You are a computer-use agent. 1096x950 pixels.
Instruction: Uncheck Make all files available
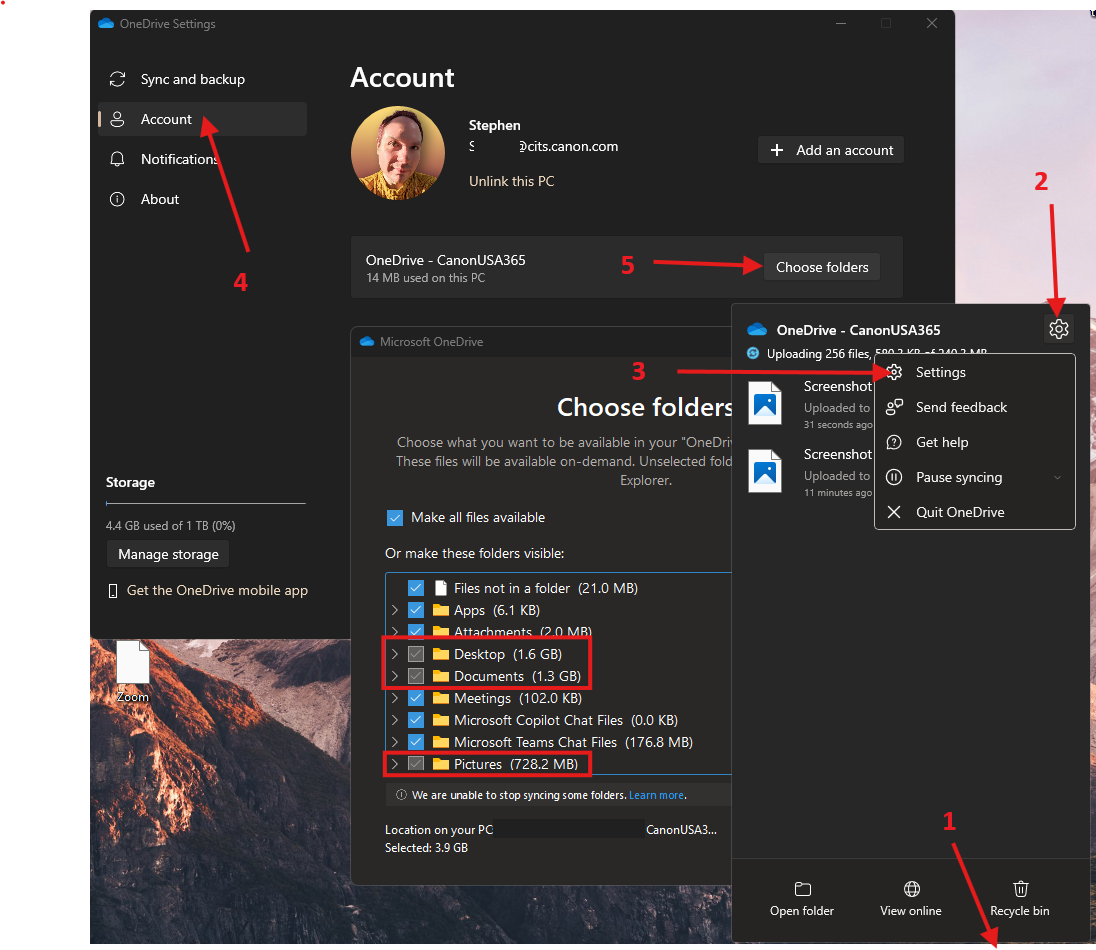pyautogui.click(x=395, y=517)
